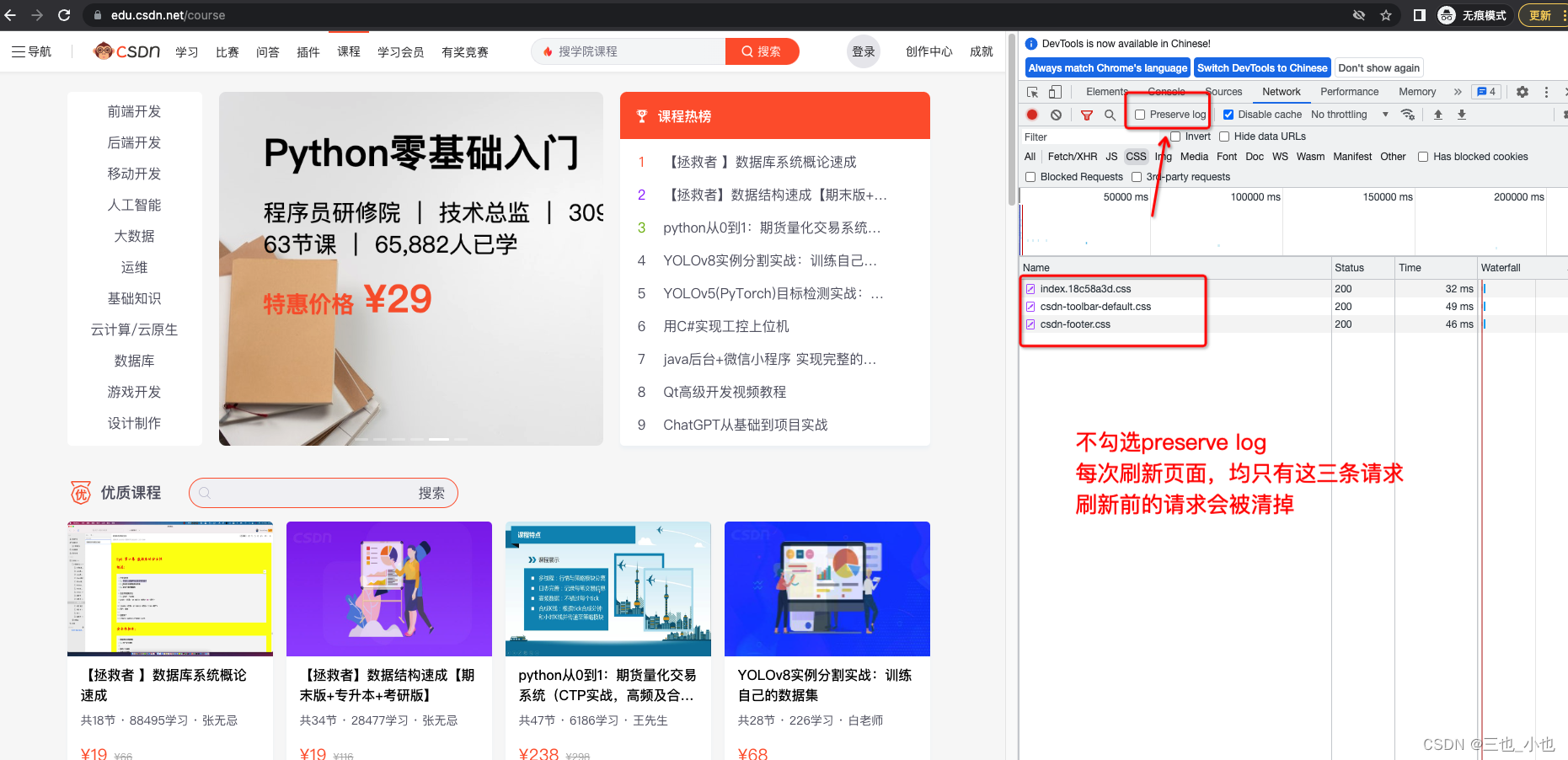Open the Performance tab
This screenshot has height=760, width=1568.
(1350, 92)
